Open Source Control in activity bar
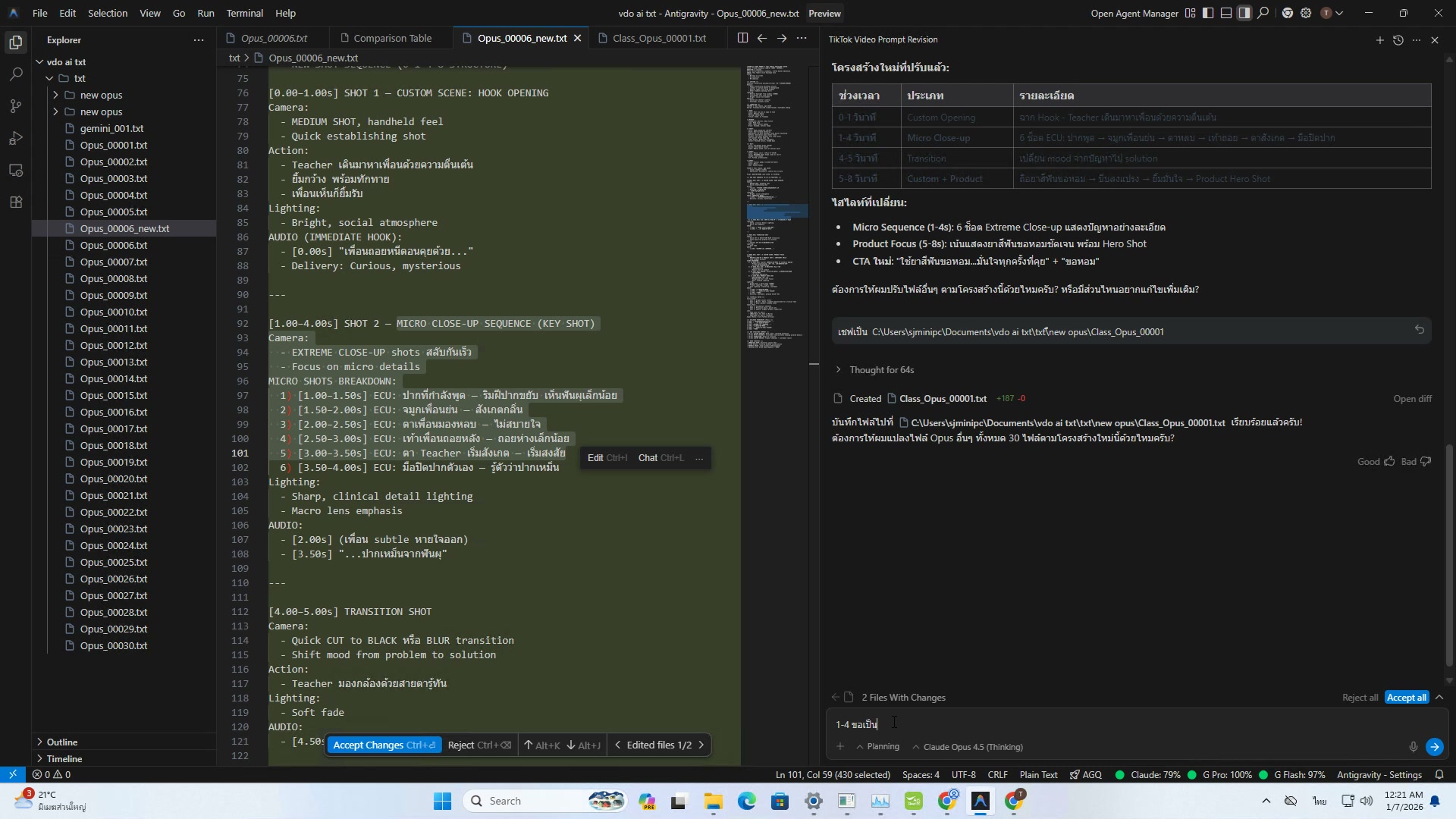This screenshot has height=819, width=1456. [x=16, y=106]
